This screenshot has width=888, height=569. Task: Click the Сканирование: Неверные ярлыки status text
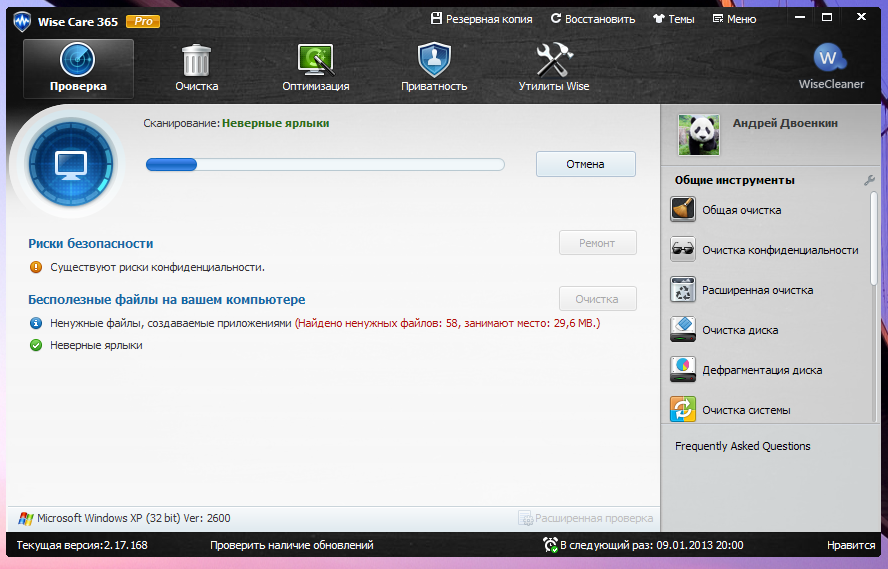coord(236,123)
